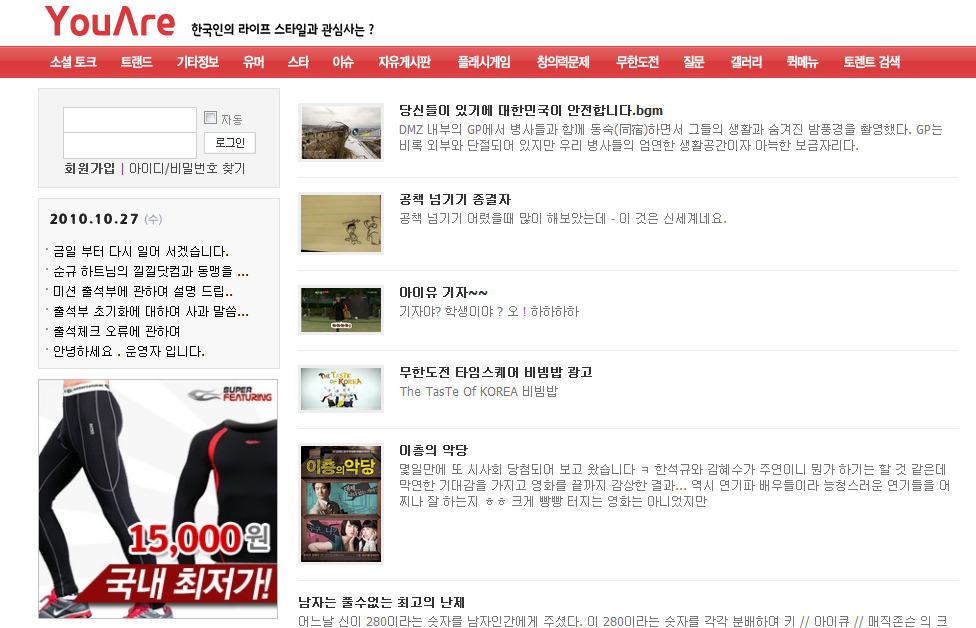Image resolution: width=976 pixels, height=628 pixels.
Task: Open notice 미션 출석부에 관하여 설명 드립
Action: (x=143, y=291)
